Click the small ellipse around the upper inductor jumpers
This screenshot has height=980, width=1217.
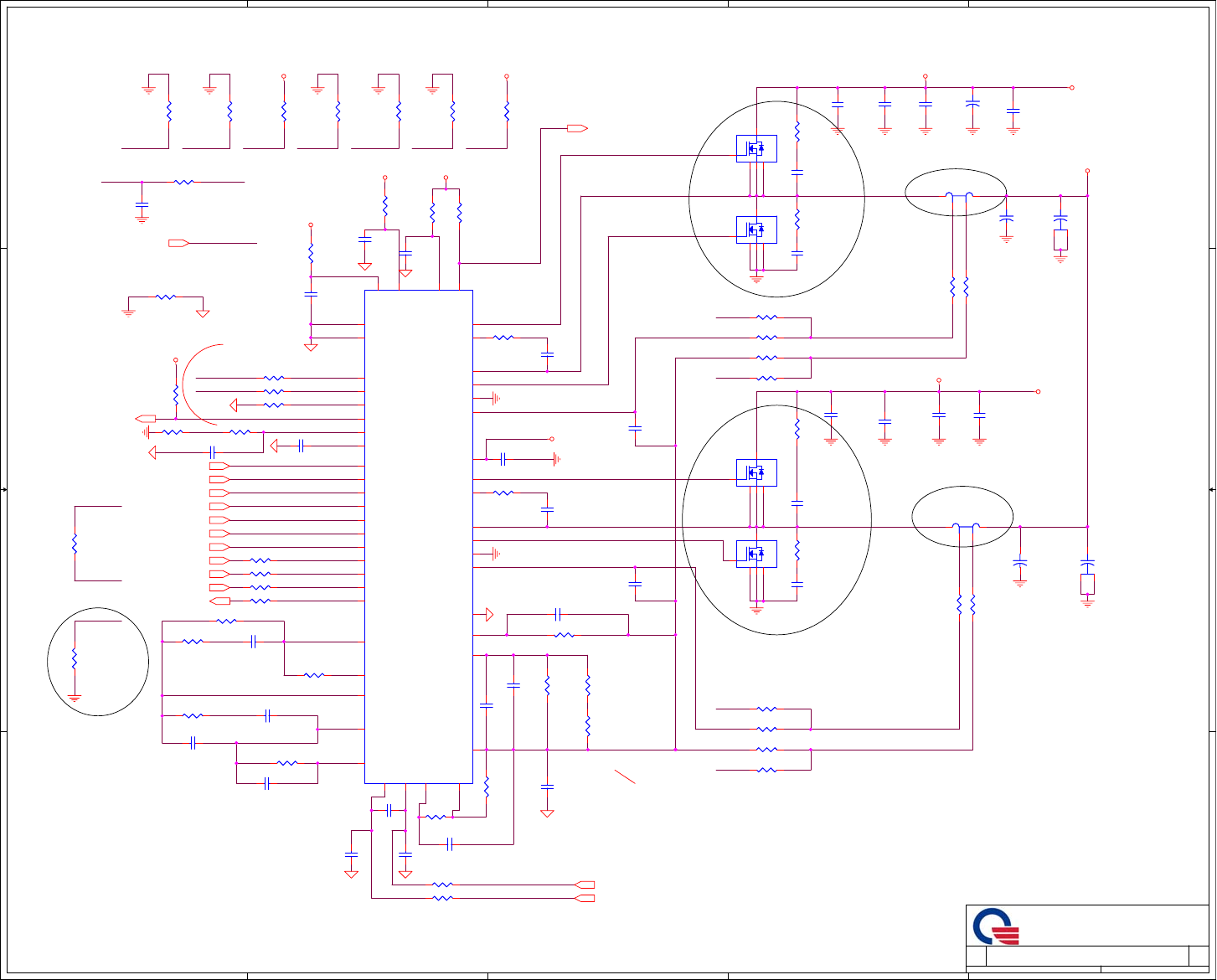tap(956, 193)
